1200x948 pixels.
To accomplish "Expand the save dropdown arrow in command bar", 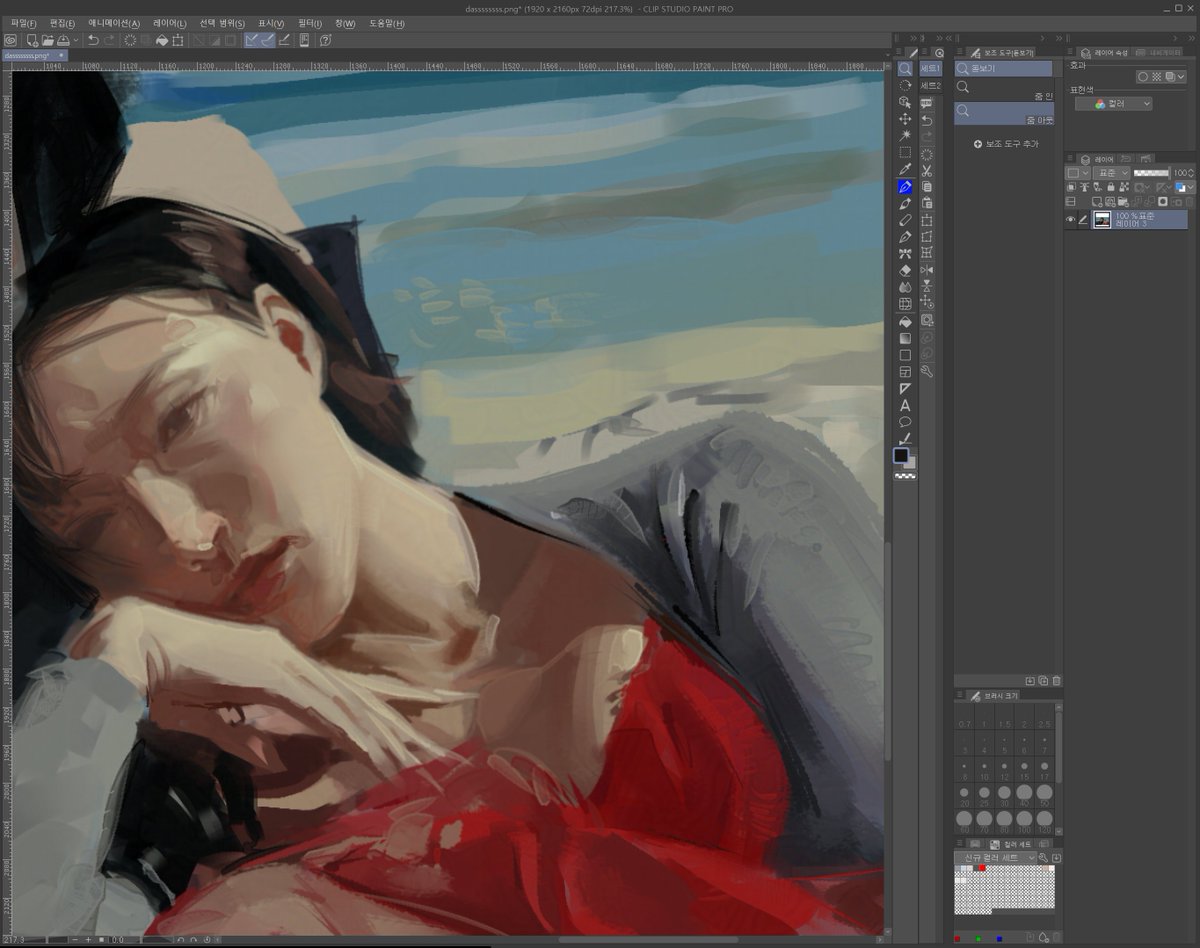I will 76,40.
